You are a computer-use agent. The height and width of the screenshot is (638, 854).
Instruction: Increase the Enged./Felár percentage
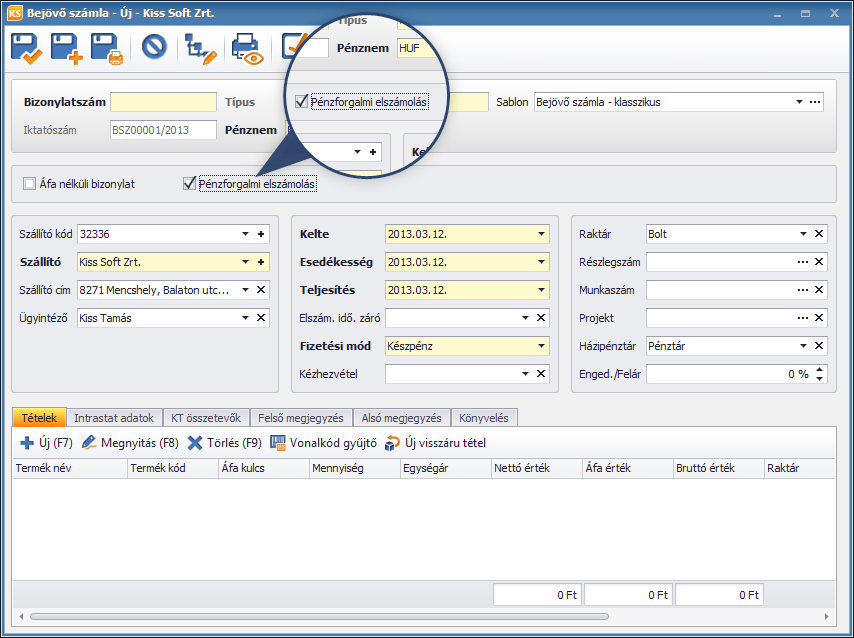tap(820, 370)
